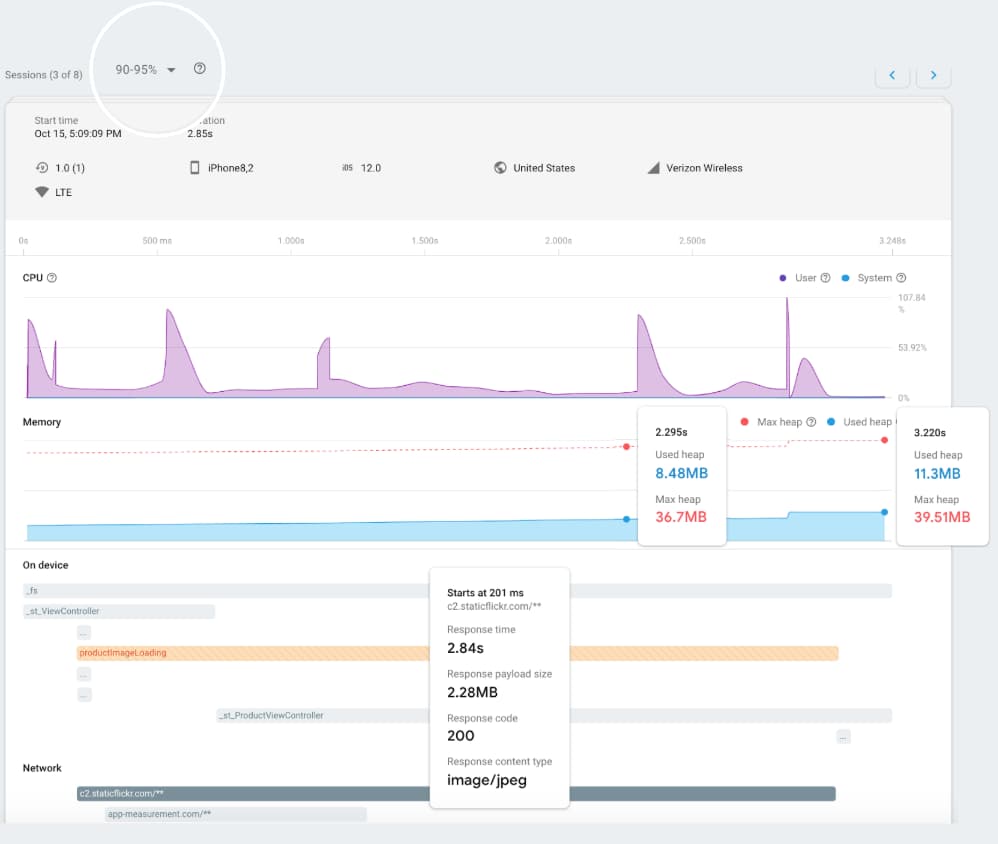Select the productImageLoading trace bar
The width and height of the screenshot is (998, 844).
[x=457, y=653]
